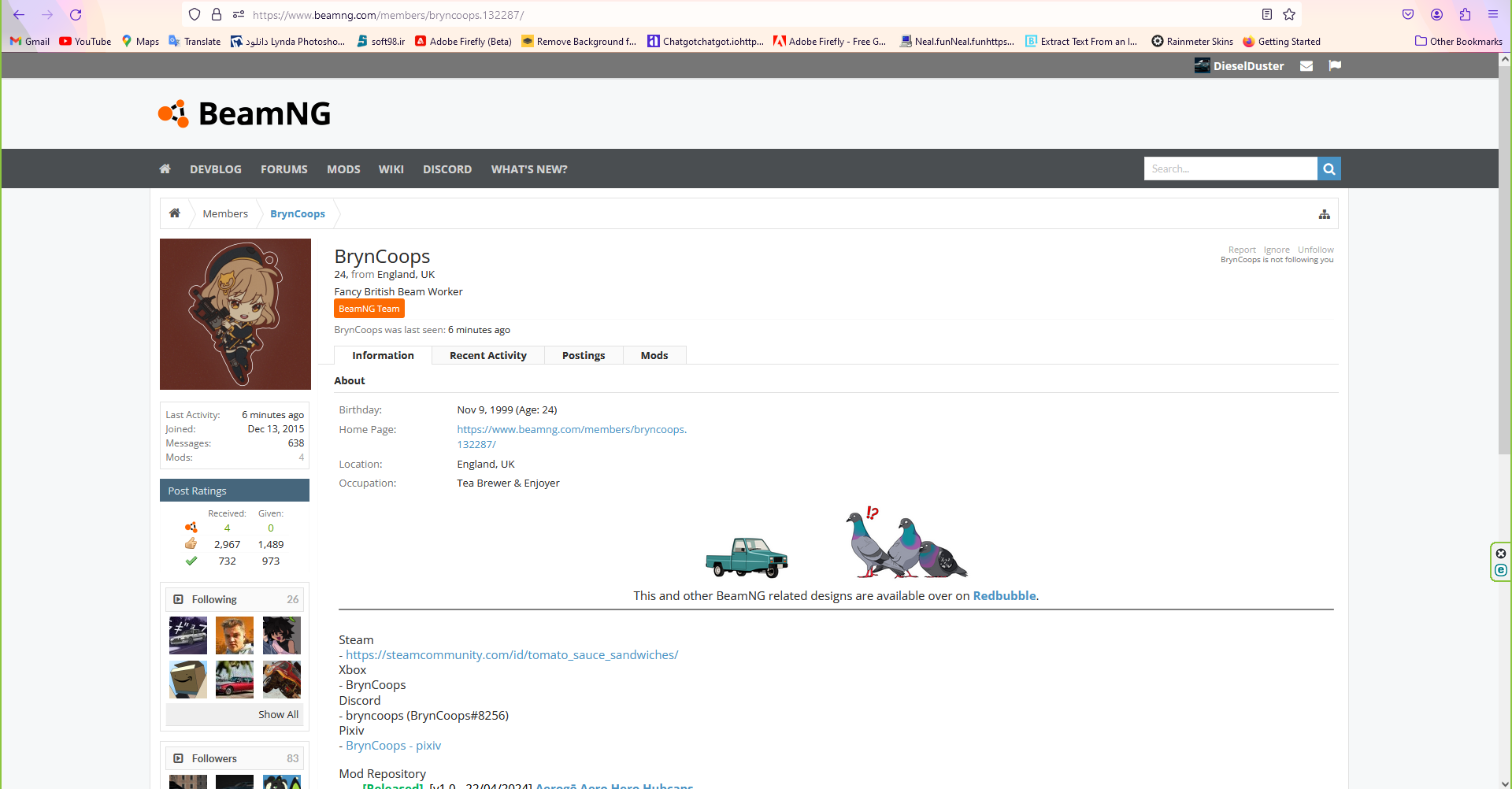
Task: Open the BrynCoops - pixiv link
Action: coord(394,746)
